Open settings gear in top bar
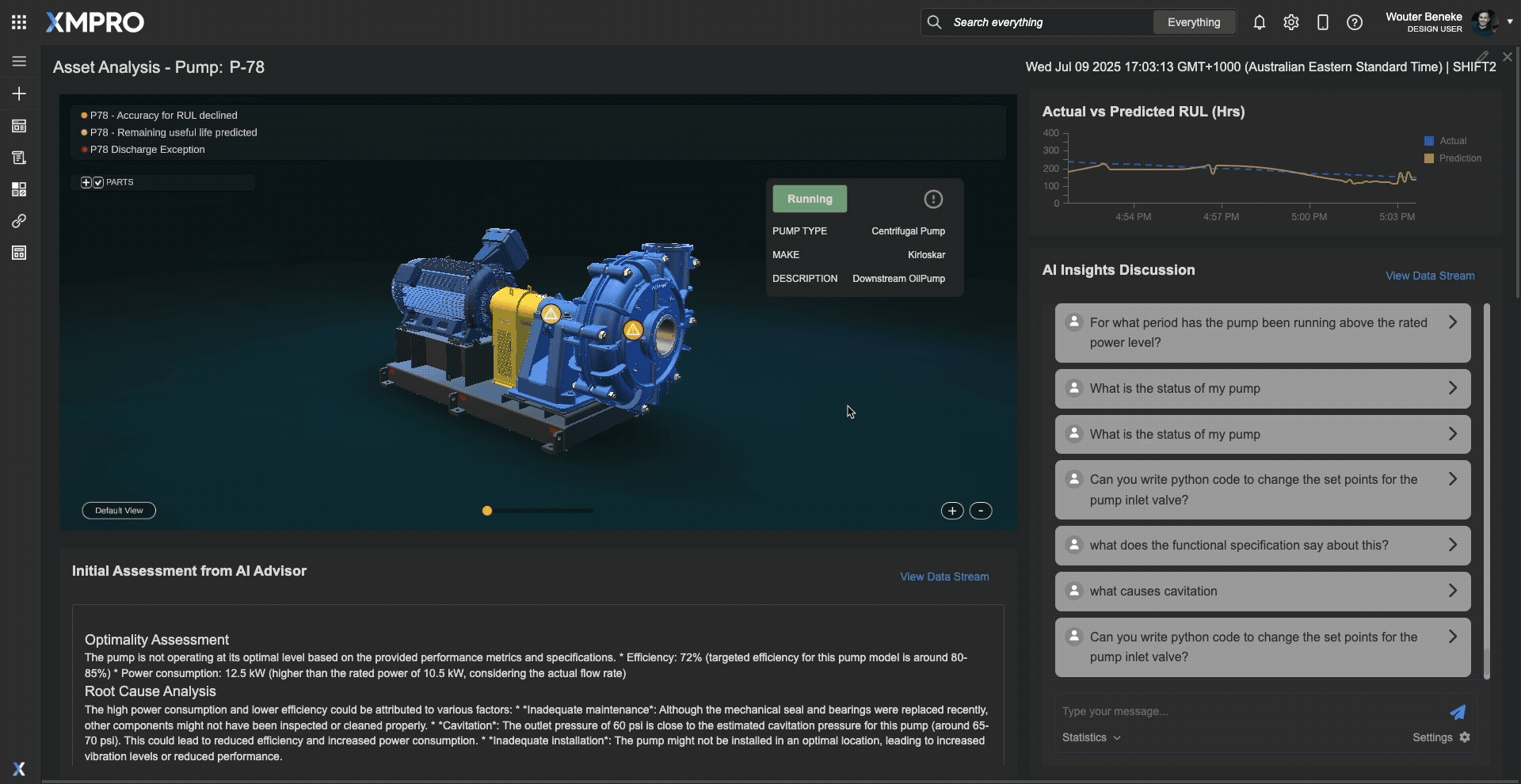This screenshot has height=784, width=1521. (1291, 22)
